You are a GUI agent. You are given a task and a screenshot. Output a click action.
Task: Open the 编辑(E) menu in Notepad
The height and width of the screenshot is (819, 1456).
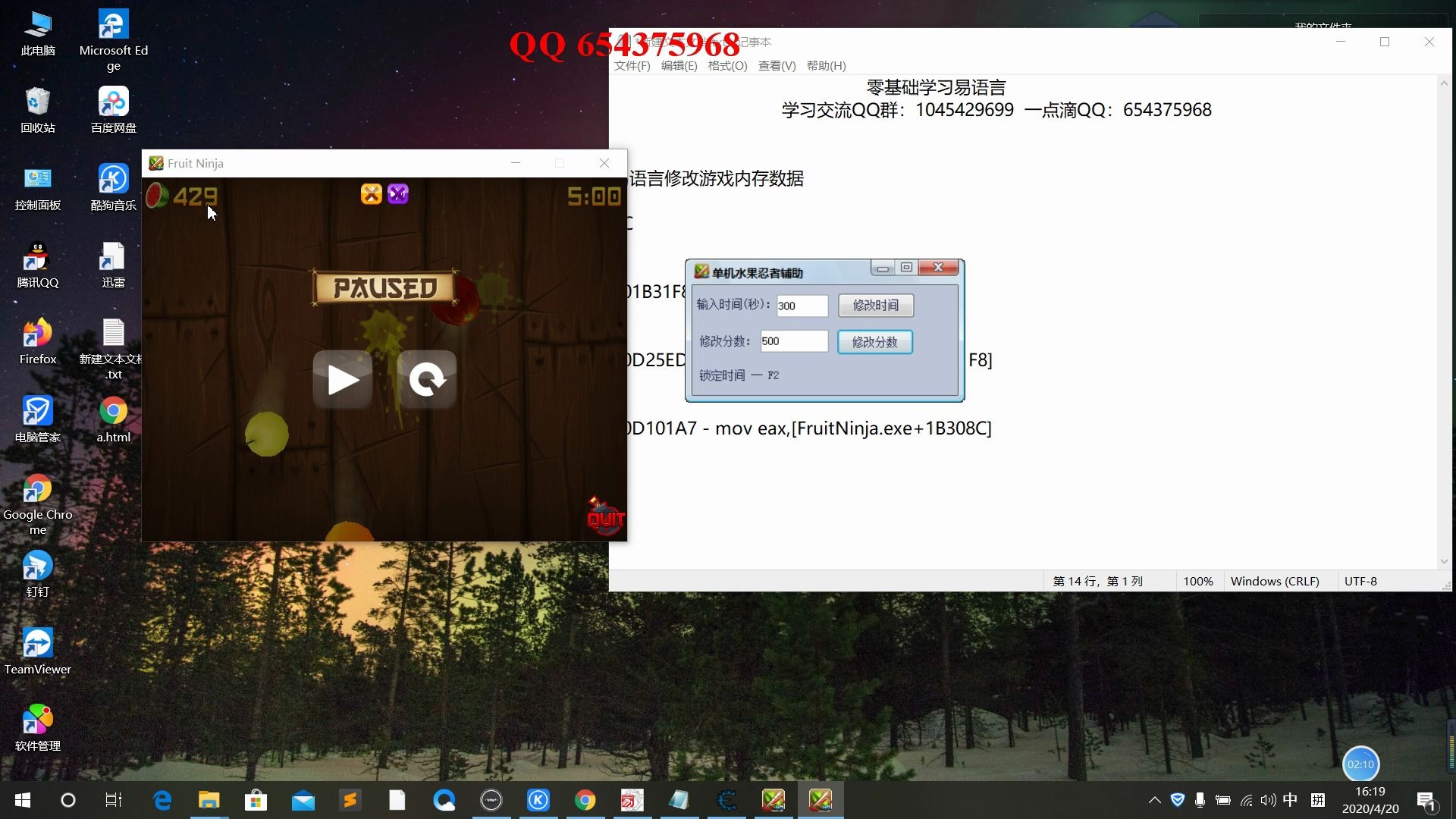point(679,66)
